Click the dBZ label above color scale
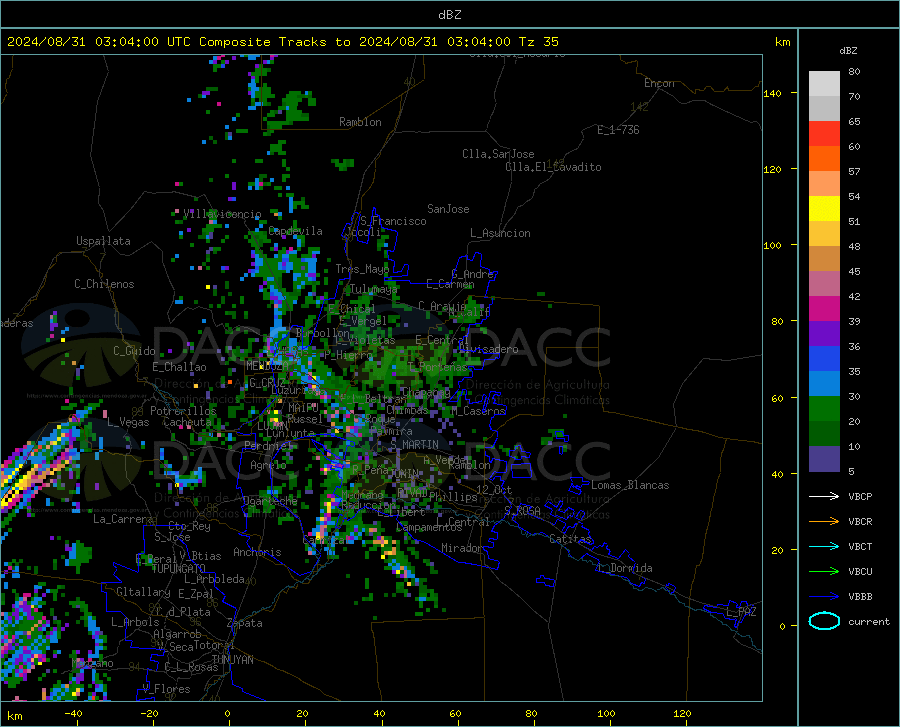 pos(848,50)
